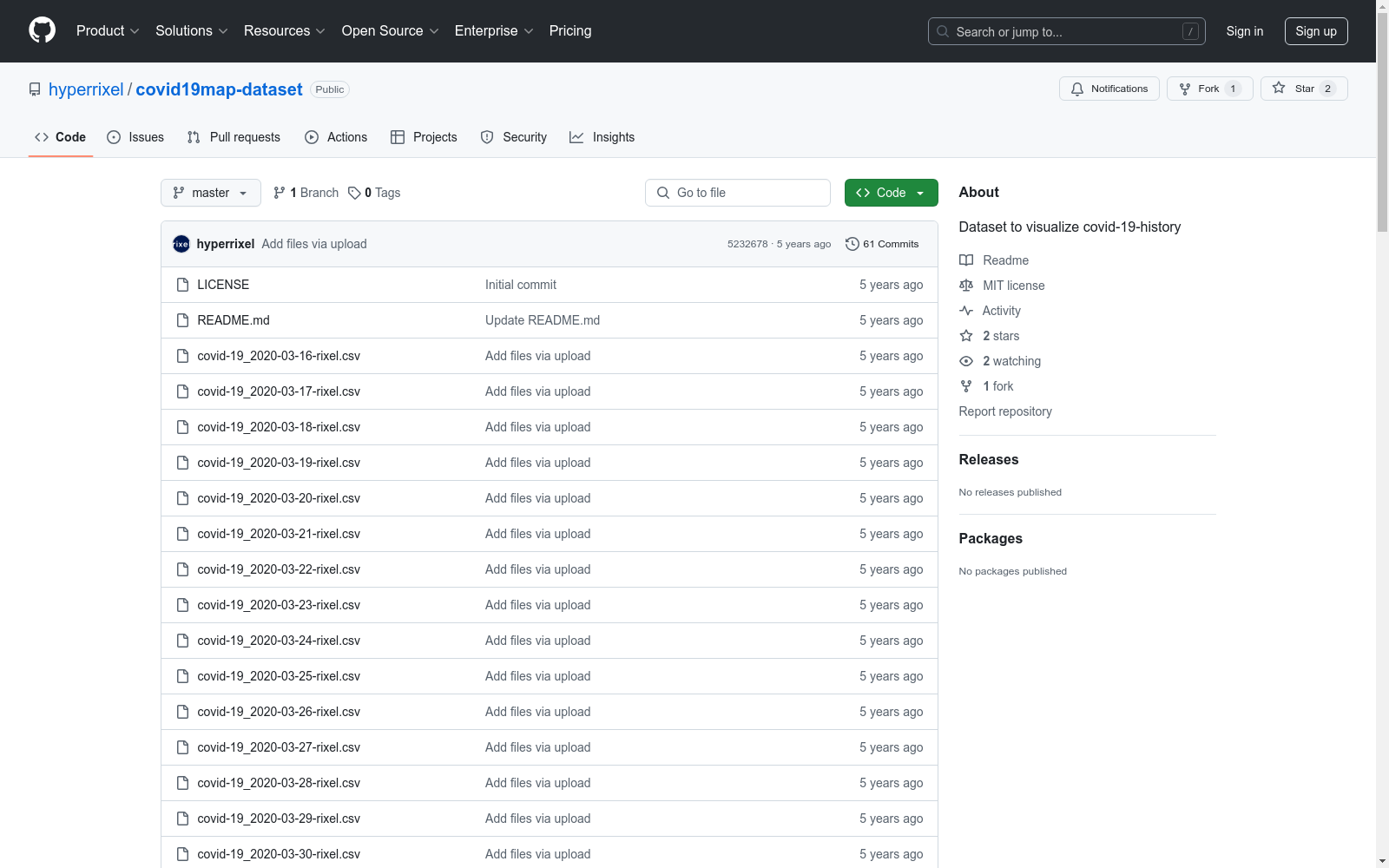The width and height of the screenshot is (1389, 868).
Task: Click the hyperrixel avatar in commit bar
Action: [x=181, y=244]
